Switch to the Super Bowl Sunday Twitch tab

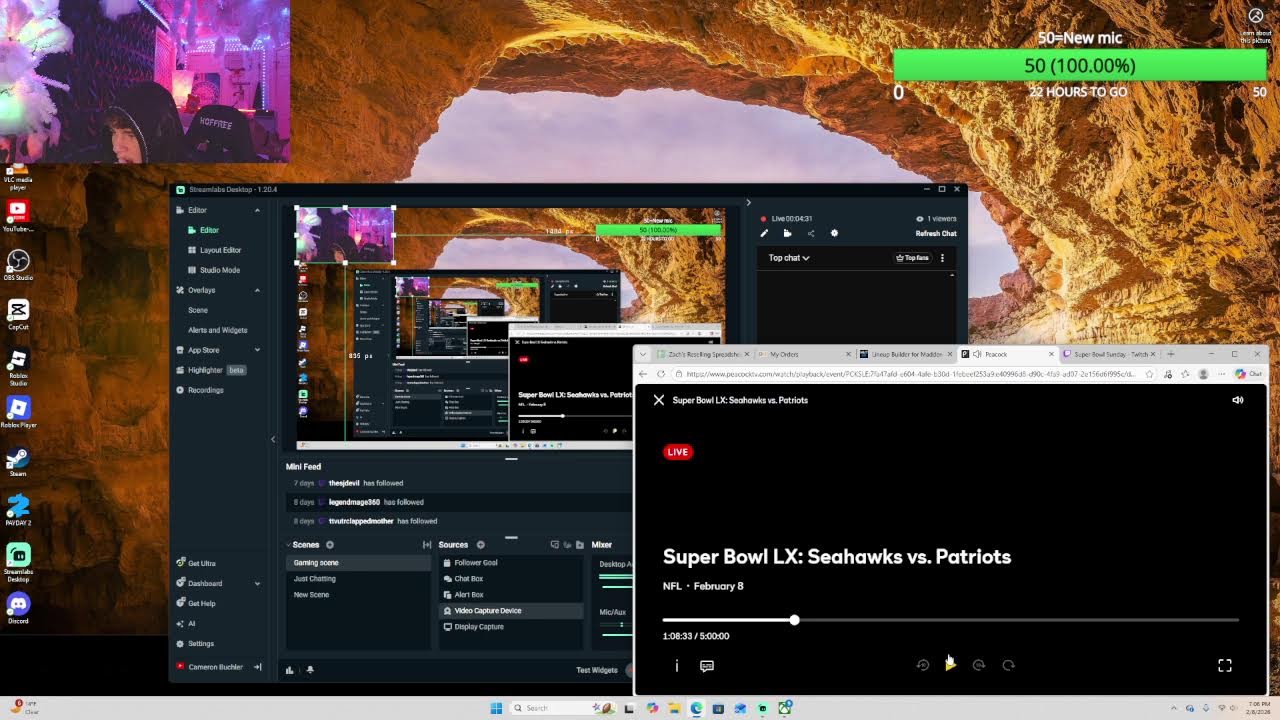pyautogui.click(x=1109, y=354)
